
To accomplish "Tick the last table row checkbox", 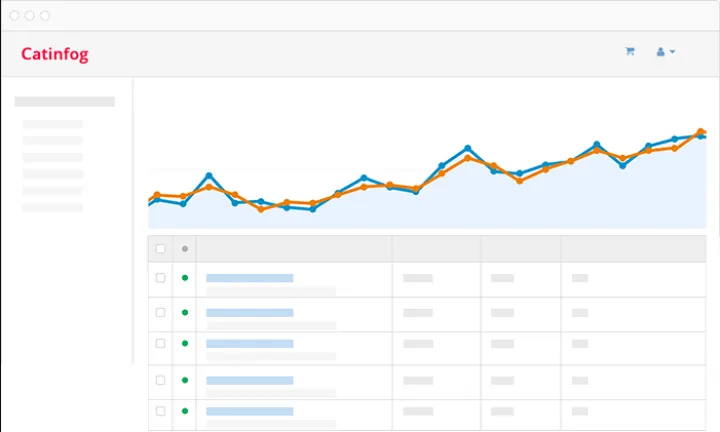I will click(x=160, y=410).
